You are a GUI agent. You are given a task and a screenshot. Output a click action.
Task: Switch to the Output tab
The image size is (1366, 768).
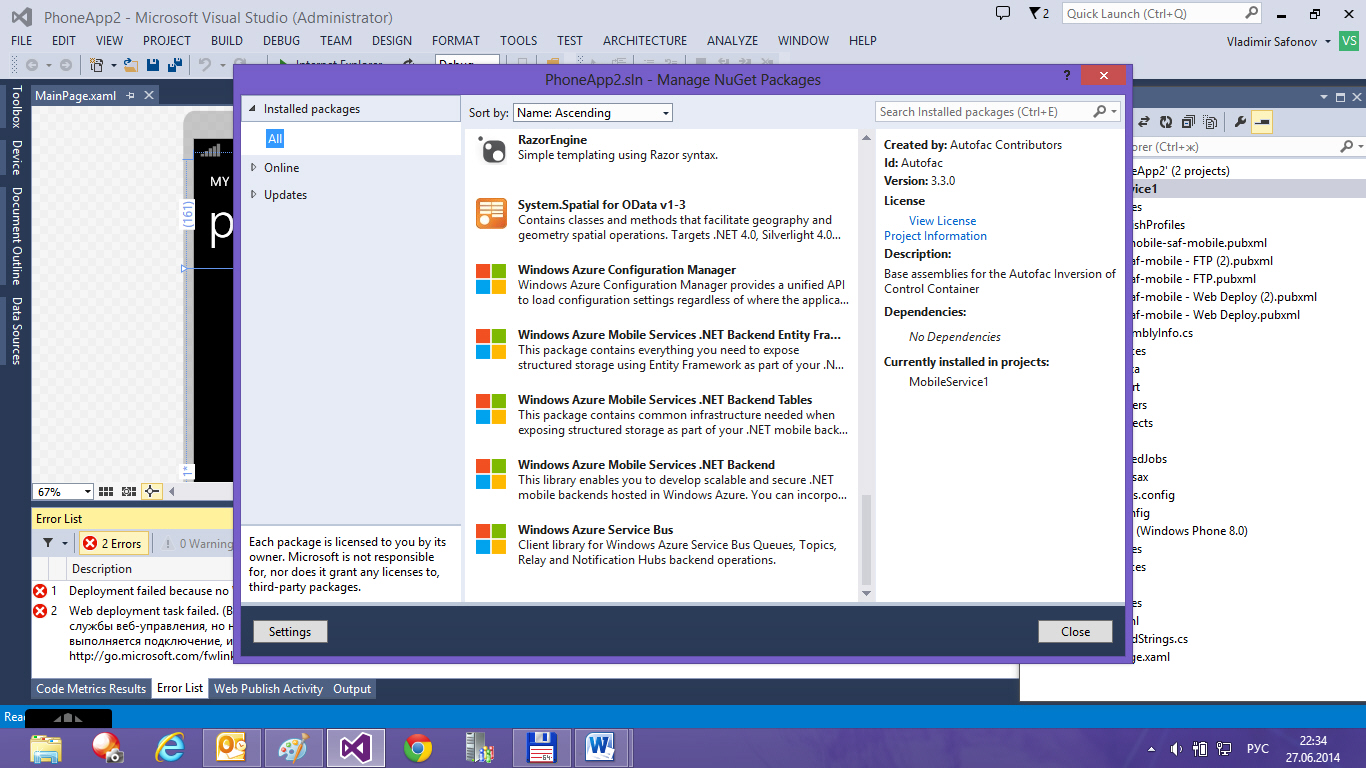(x=352, y=688)
